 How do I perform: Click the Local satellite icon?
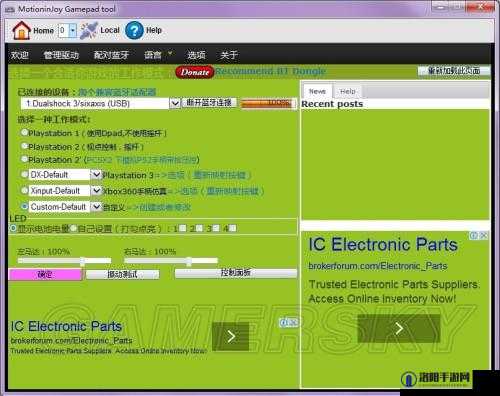click(89, 30)
